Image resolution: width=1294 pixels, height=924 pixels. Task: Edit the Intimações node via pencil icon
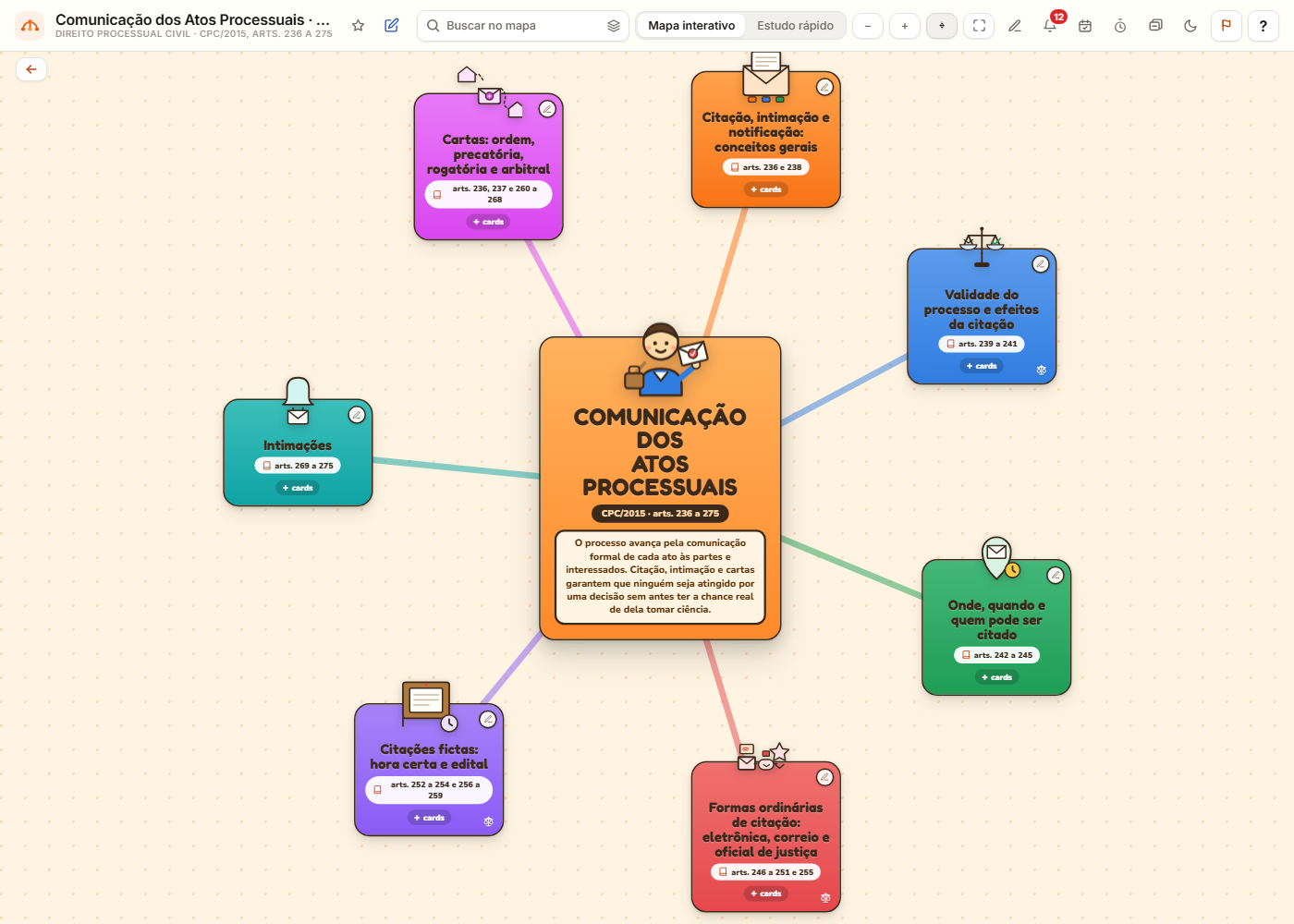pyautogui.click(x=356, y=415)
